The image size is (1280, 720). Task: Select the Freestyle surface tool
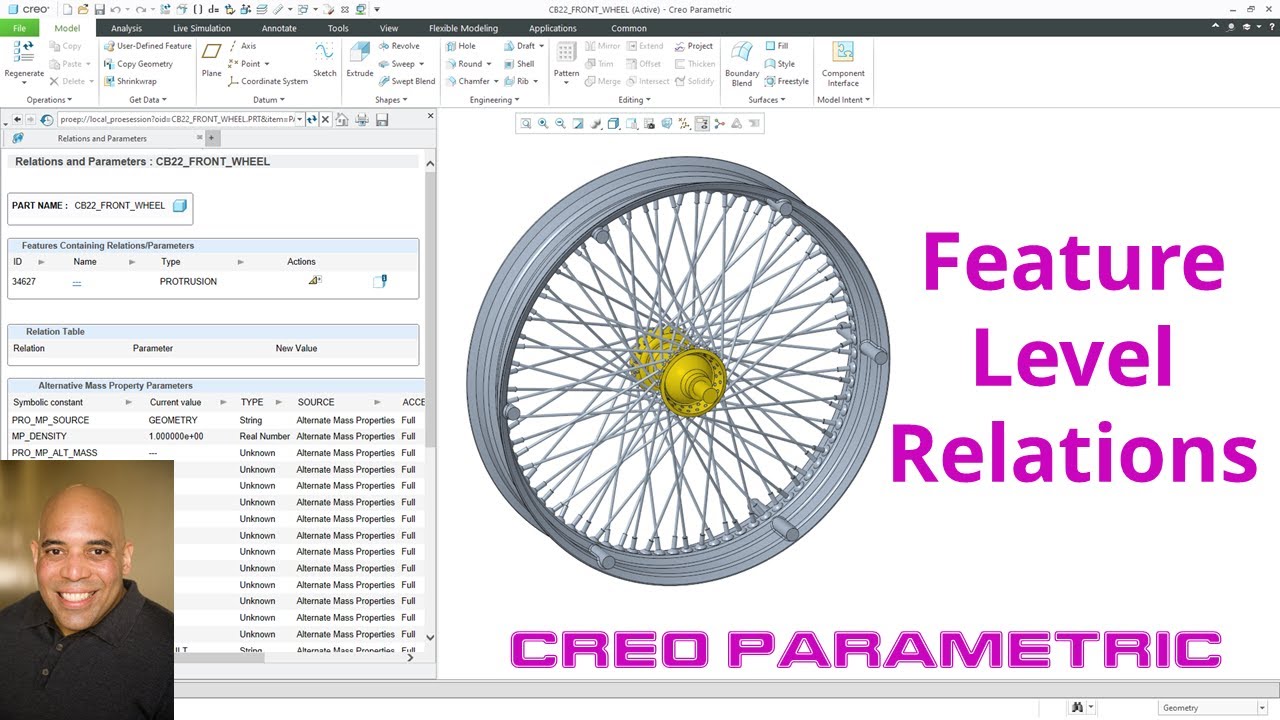786,82
